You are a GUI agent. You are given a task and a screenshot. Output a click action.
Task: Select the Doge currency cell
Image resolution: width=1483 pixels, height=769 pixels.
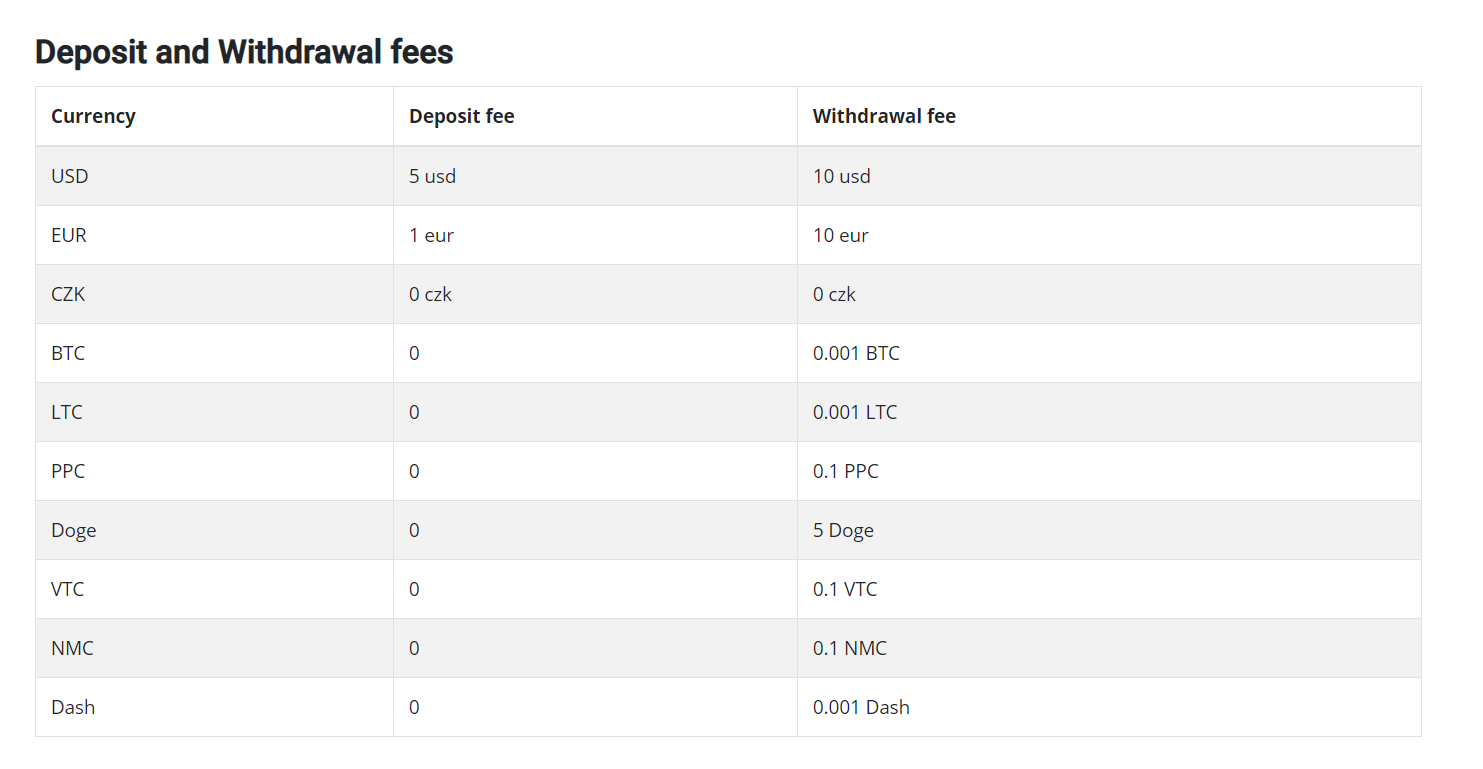click(74, 530)
